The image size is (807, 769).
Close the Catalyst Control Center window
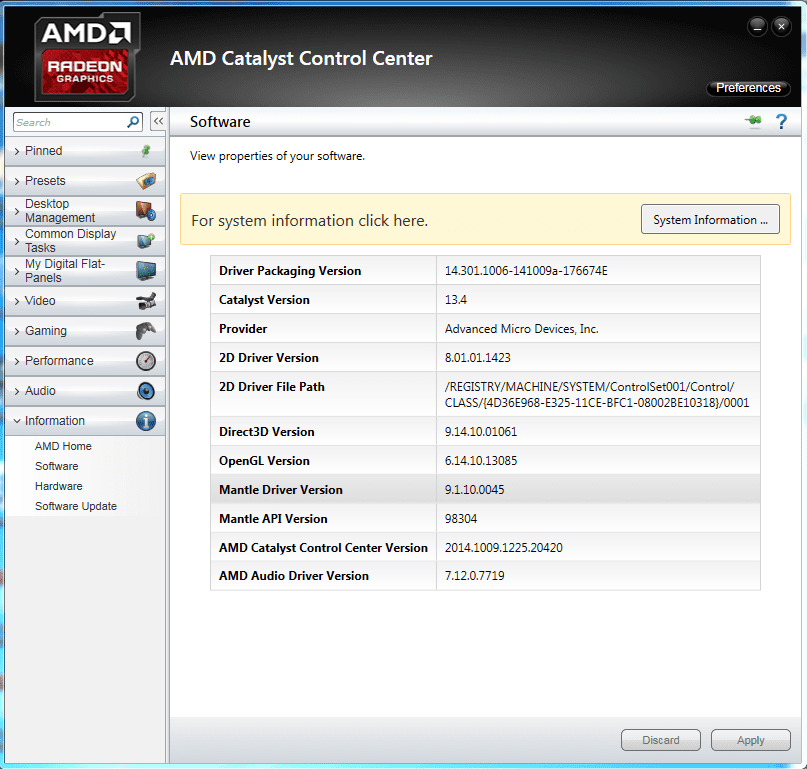(781, 26)
